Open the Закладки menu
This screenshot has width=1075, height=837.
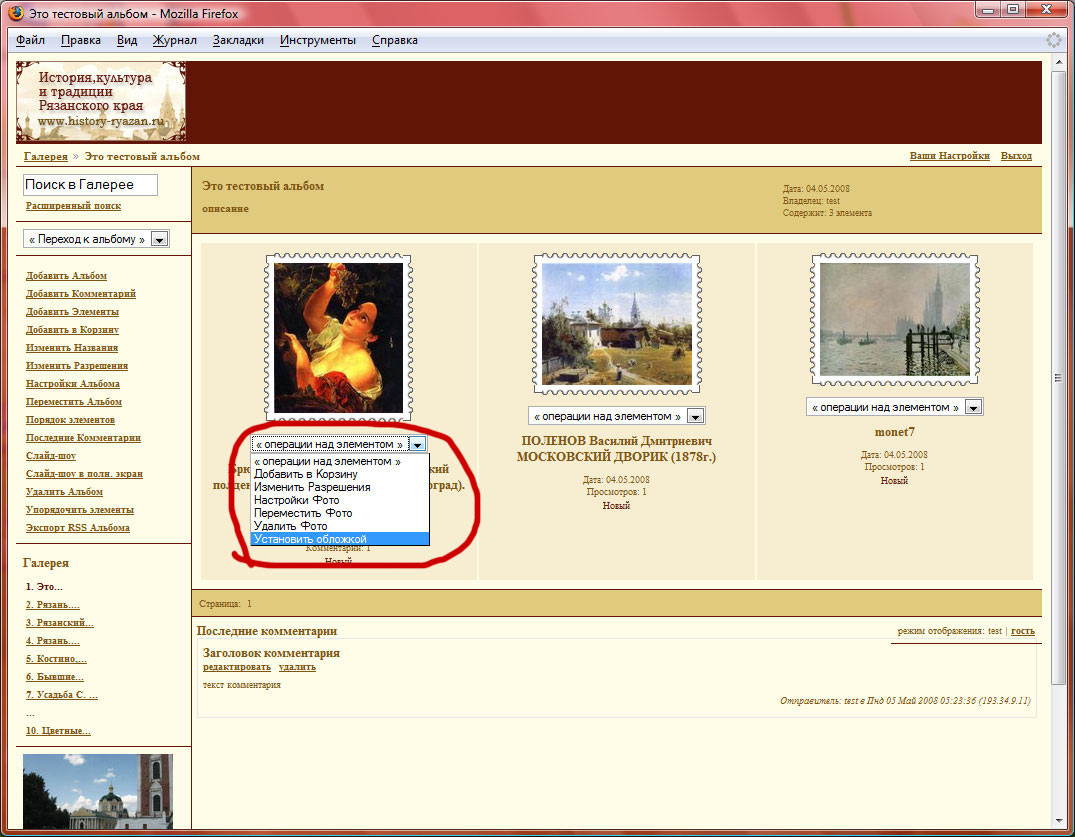pyautogui.click(x=238, y=40)
